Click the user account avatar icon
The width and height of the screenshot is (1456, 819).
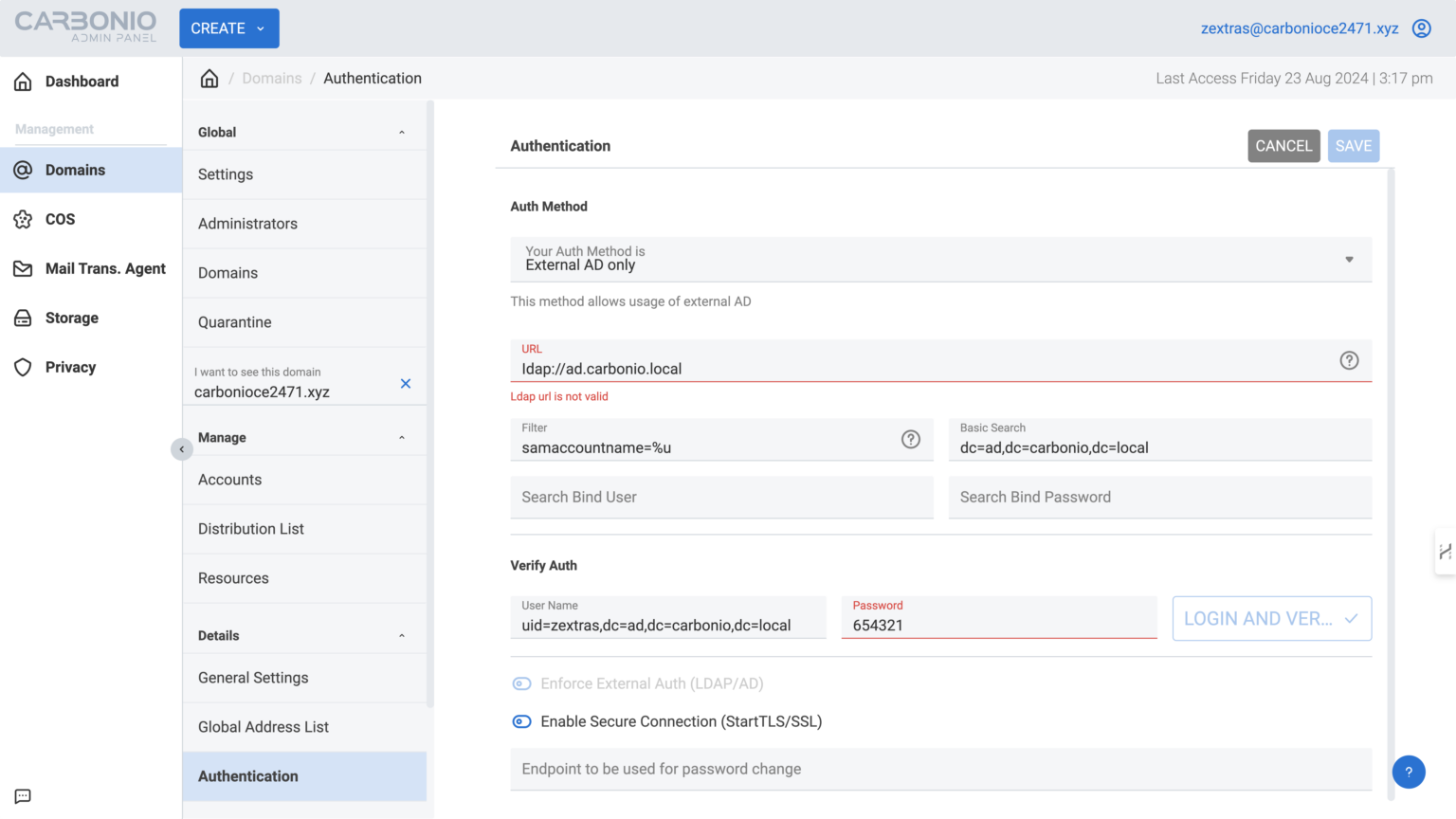[x=1421, y=27]
